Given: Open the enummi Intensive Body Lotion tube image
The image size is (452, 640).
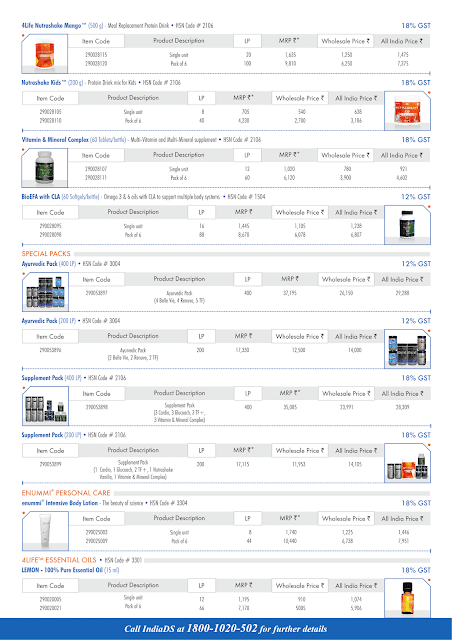Looking at the screenshot, I should [45, 531].
